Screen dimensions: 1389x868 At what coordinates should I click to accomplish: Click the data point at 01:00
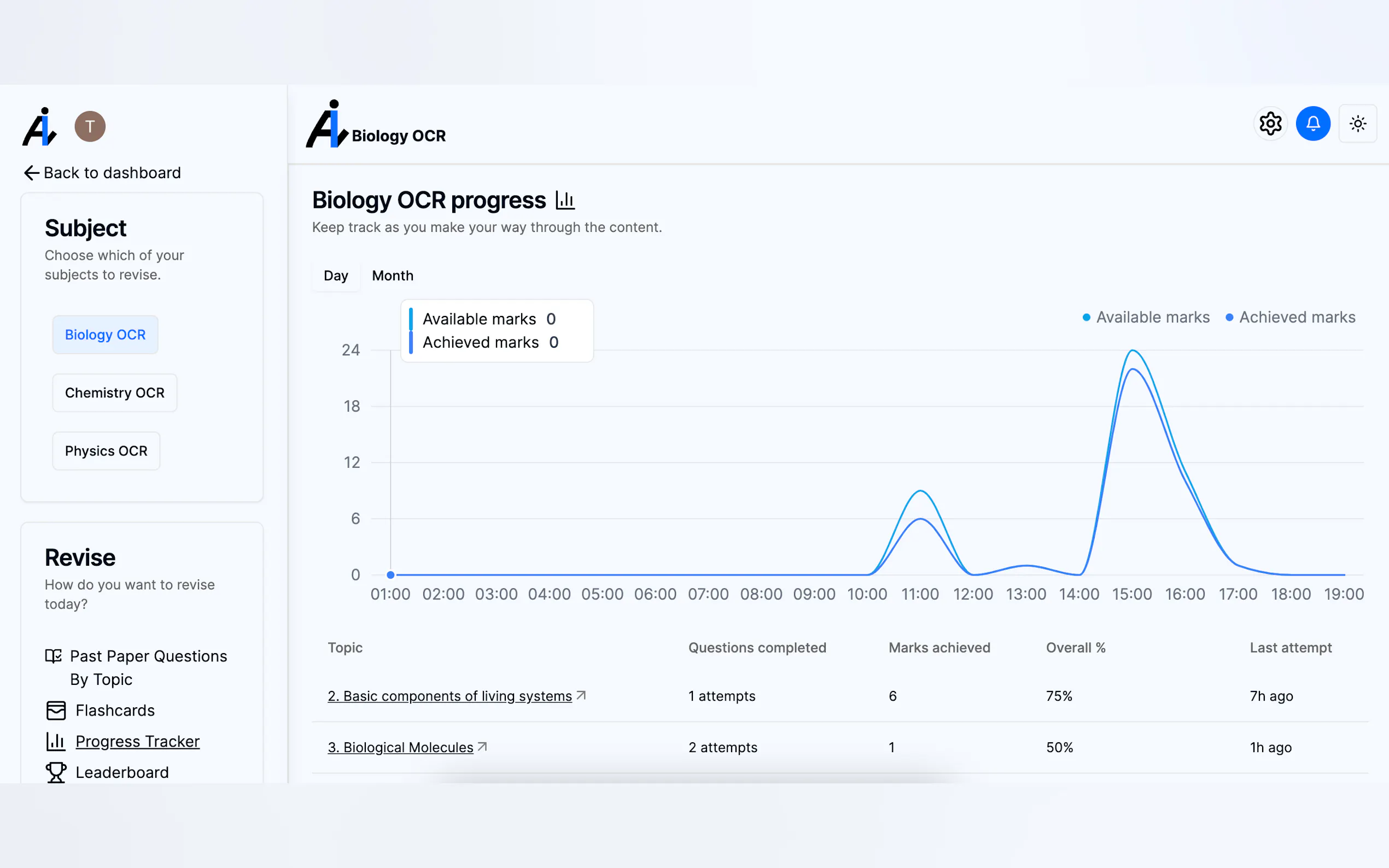(x=390, y=574)
